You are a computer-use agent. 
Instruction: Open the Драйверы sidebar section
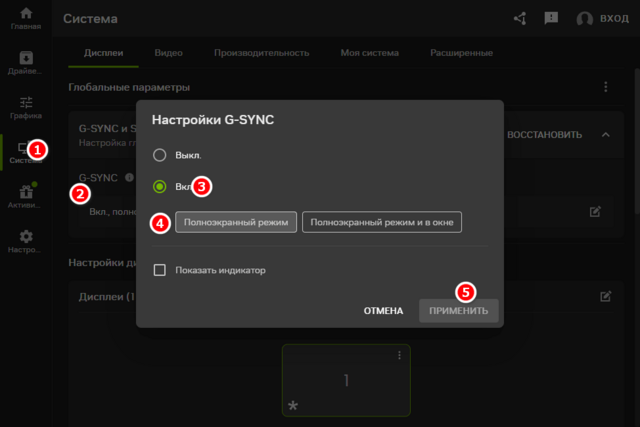tap(26, 63)
